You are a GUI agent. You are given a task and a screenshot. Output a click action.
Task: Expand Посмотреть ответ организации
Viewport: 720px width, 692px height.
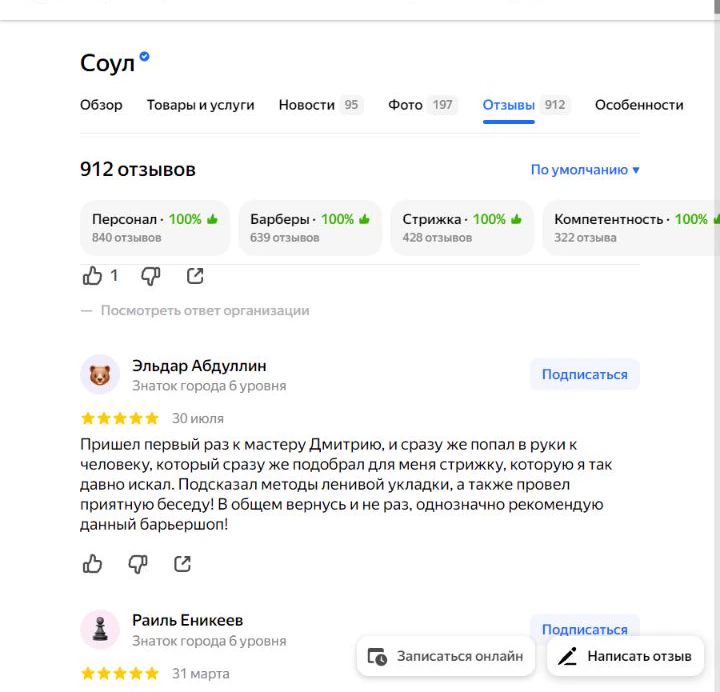pos(205,311)
